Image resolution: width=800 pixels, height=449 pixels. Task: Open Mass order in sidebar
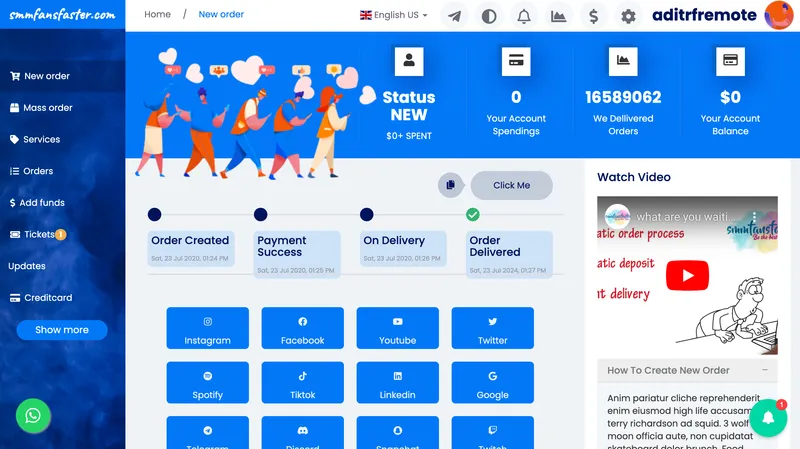[x=62, y=108]
